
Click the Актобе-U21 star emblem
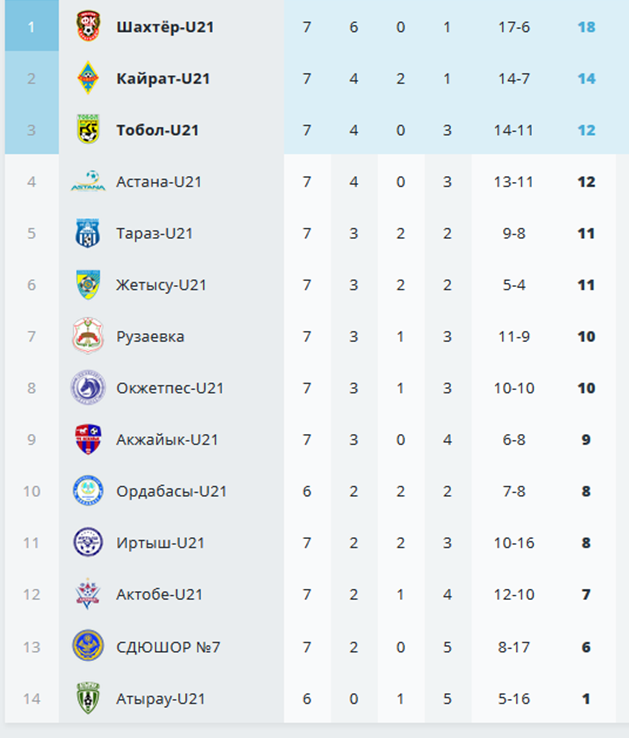click(x=88, y=594)
